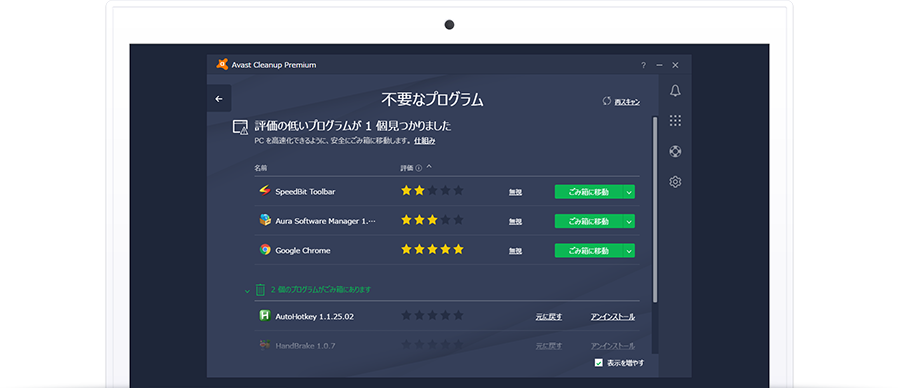Restore HandBrake with 元に戻す
Image resolution: width=898 pixels, height=388 pixels.
click(x=549, y=346)
